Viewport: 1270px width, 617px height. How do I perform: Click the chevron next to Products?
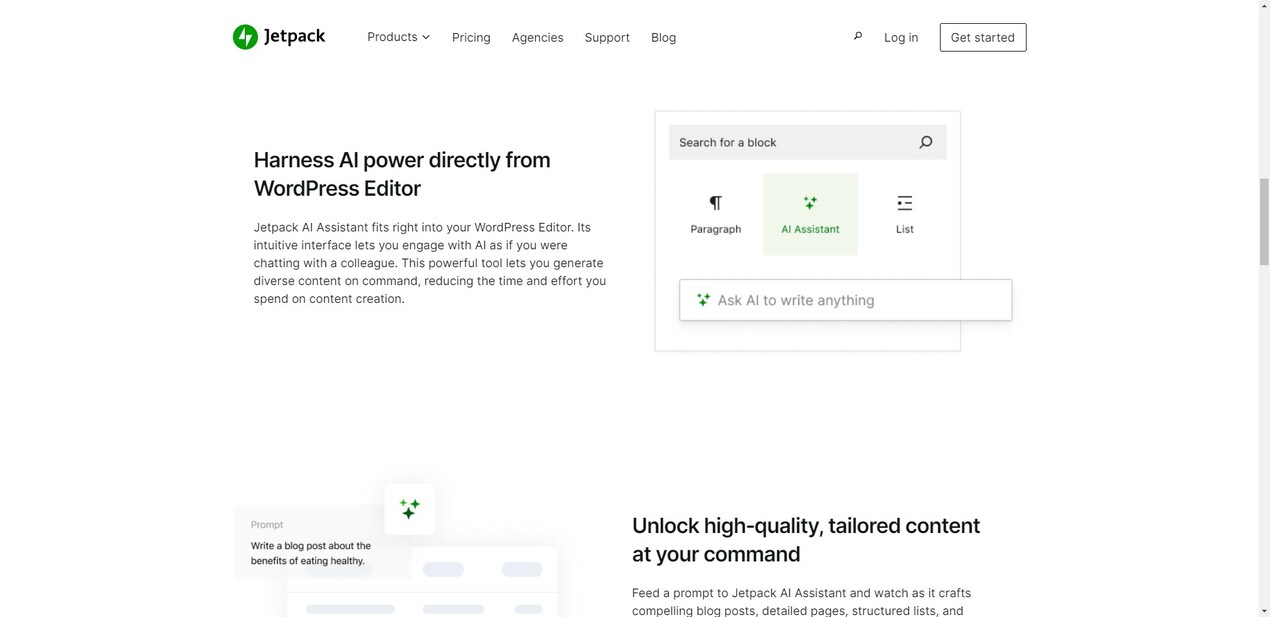[426, 37]
